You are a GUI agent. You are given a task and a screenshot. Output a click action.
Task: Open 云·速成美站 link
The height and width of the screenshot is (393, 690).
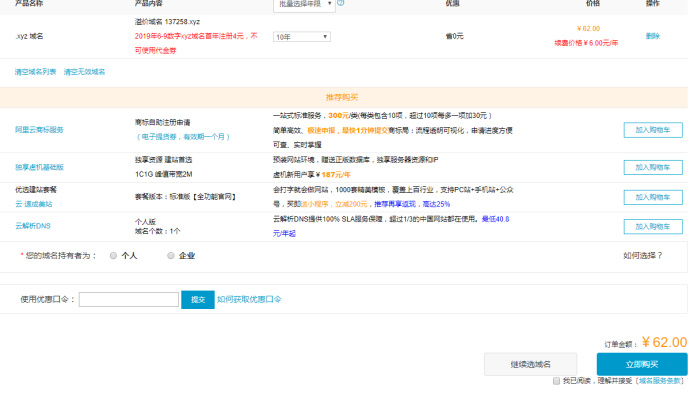click(34, 204)
